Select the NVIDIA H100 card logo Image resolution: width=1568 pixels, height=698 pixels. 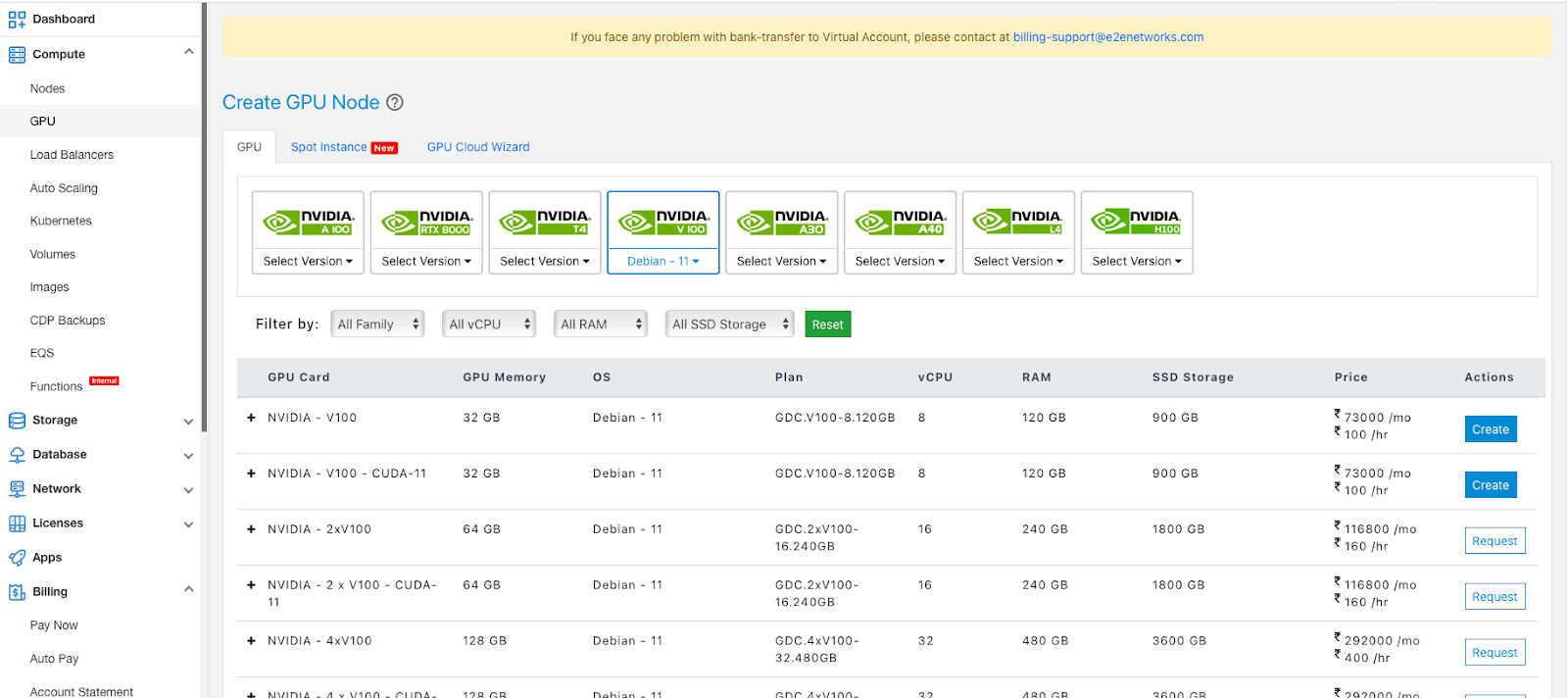click(1137, 223)
